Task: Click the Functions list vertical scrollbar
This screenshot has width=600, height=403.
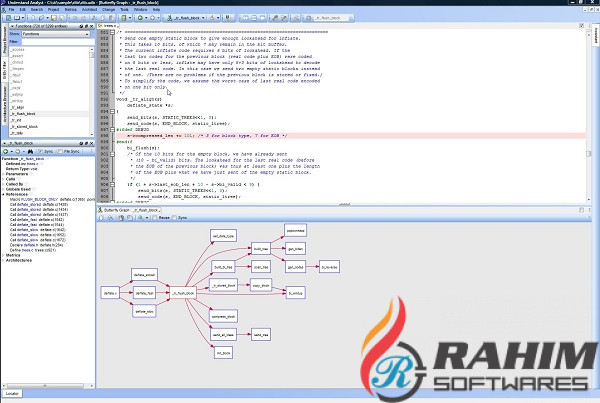Action: [92, 91]
